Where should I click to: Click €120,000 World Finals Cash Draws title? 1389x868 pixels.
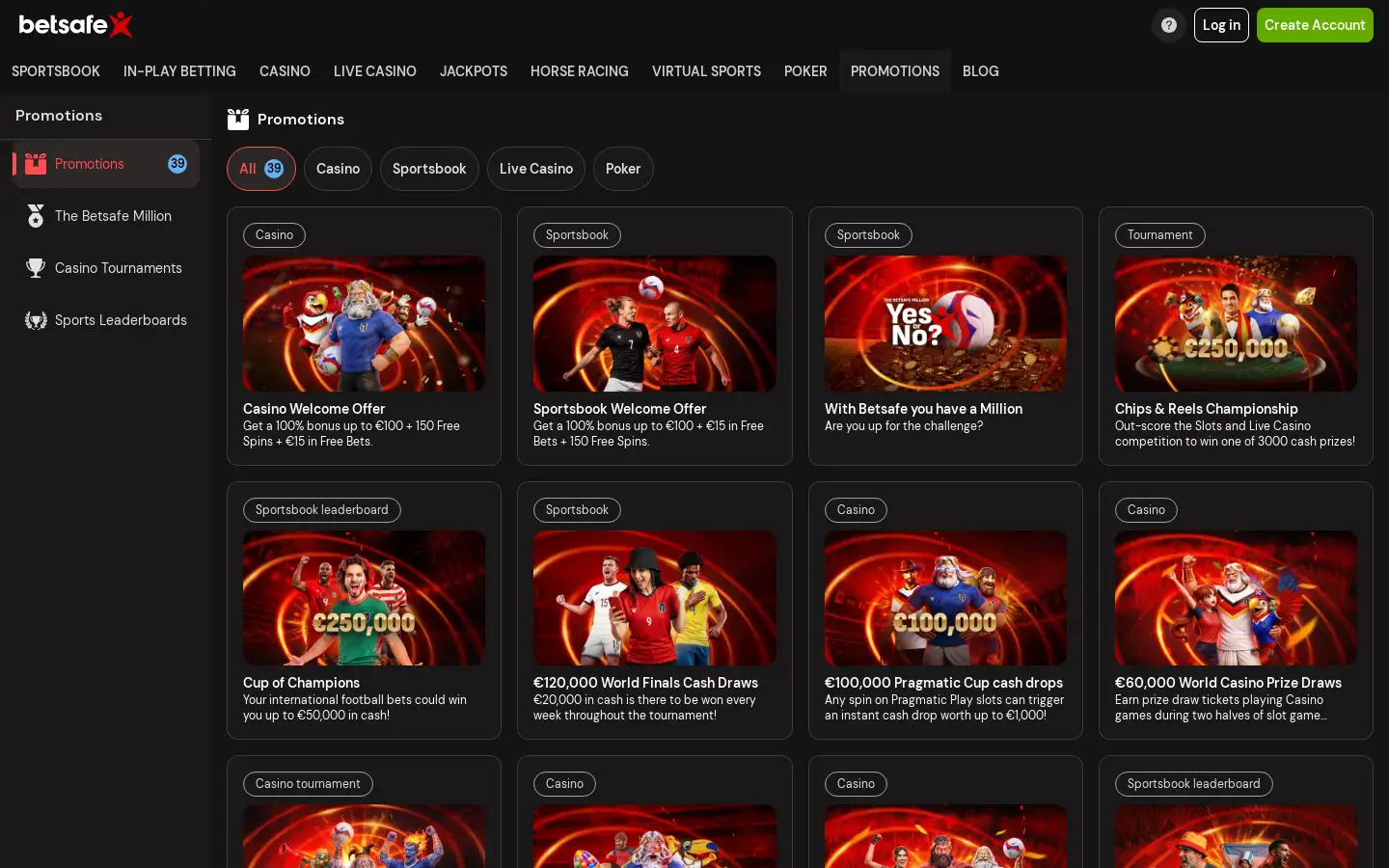click(645, 683)
